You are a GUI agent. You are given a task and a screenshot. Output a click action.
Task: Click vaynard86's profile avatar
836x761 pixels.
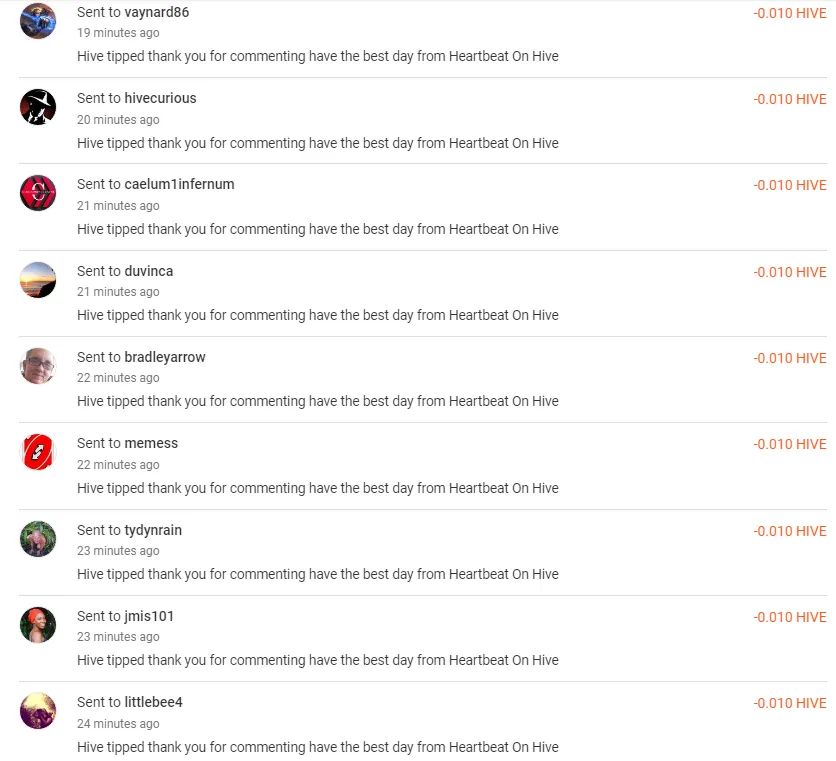38,21
